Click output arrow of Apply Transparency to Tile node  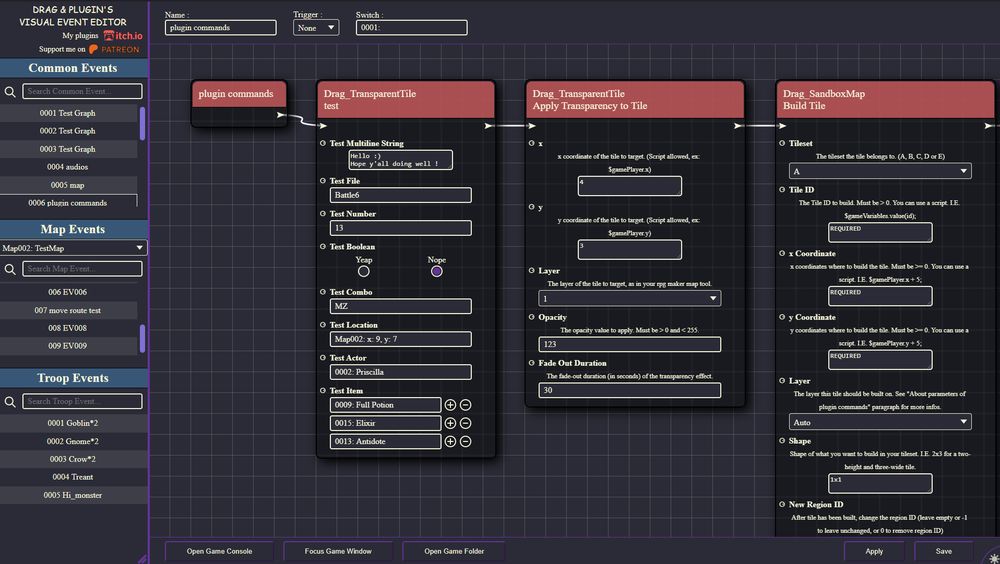(x=739, y=126)
